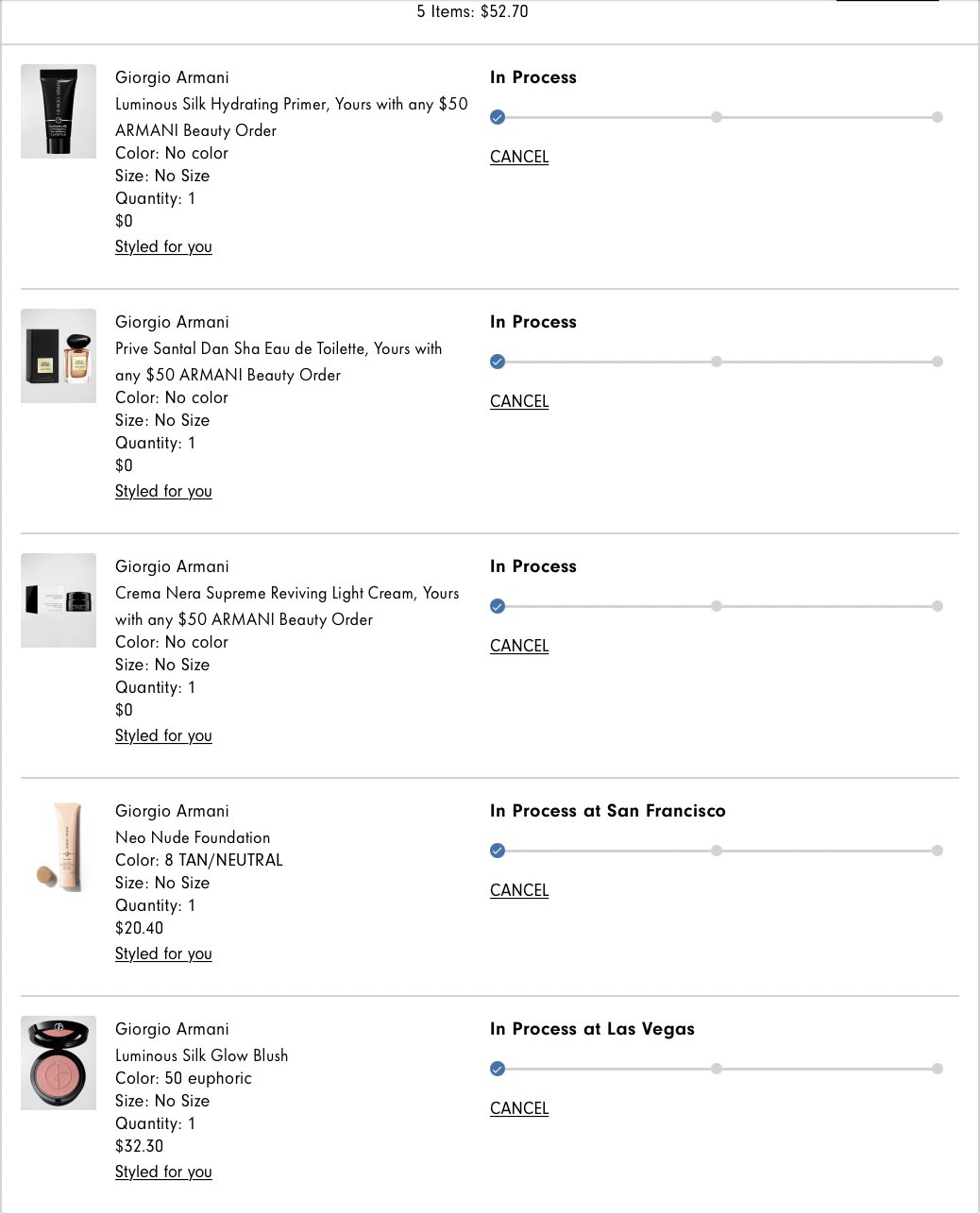The image size is (980, 1214).
Task: Click the Luminous Silk Hydrating Primer thumbnail
Action: click(x=58, y=110)
